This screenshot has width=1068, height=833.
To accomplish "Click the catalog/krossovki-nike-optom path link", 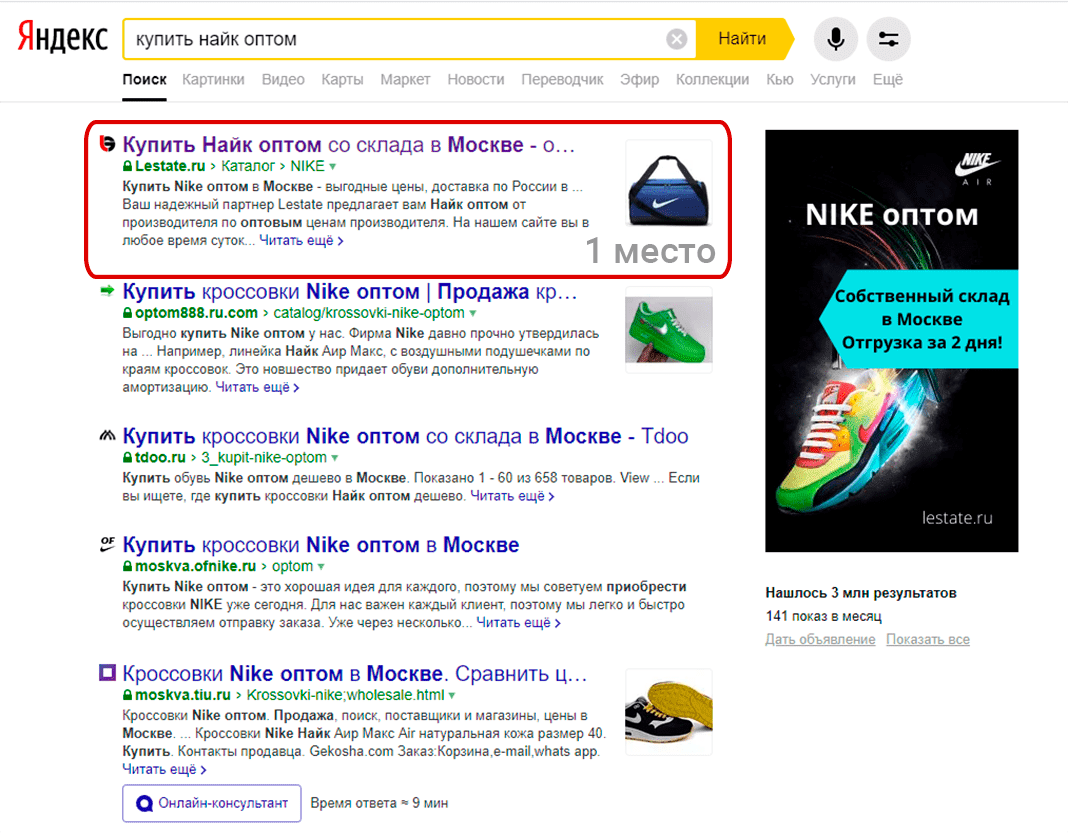I will tap(368, 313).
